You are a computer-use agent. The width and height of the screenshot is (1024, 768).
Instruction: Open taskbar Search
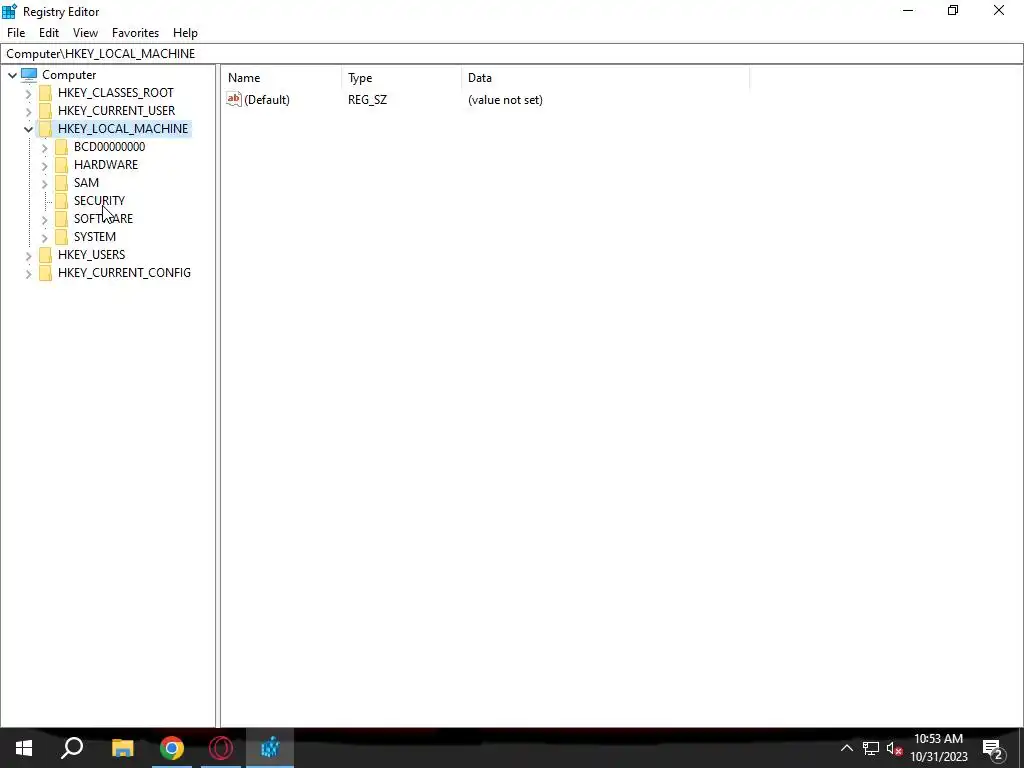[x=72, y=748]
